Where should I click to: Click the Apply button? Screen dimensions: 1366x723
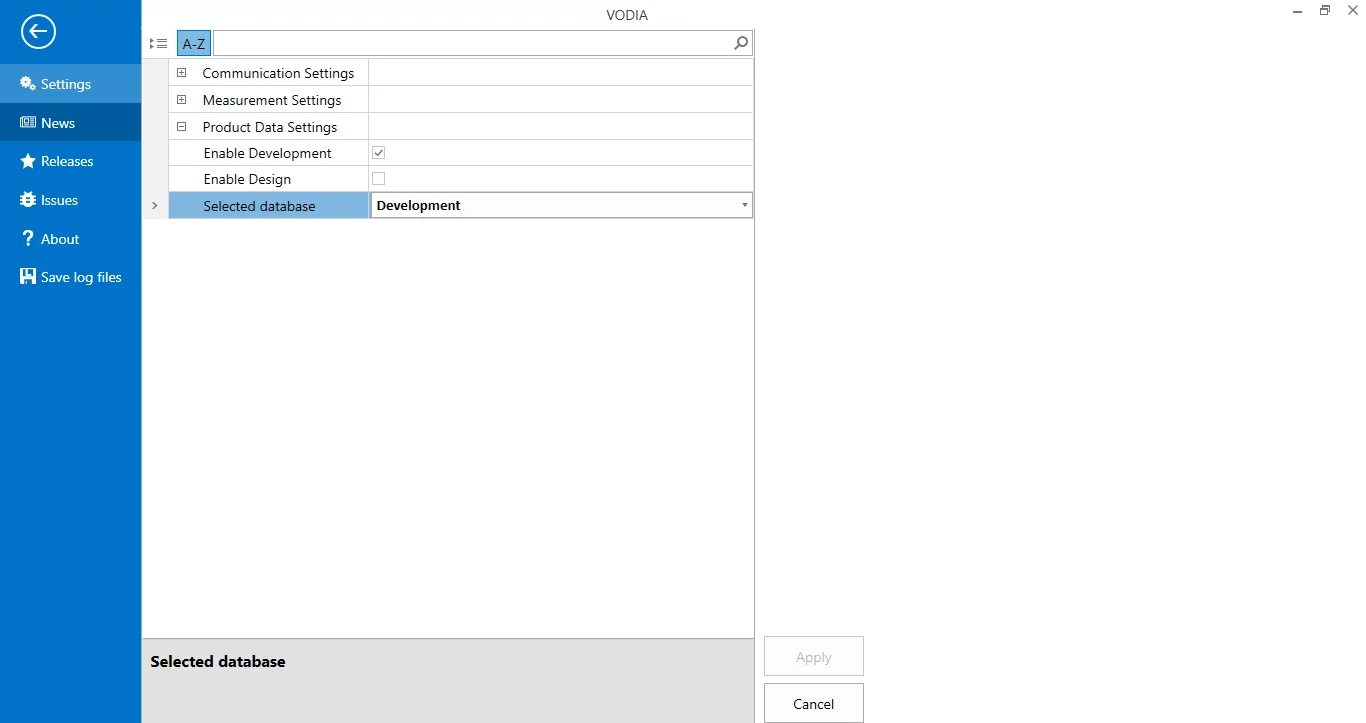(x=813, y=656)
